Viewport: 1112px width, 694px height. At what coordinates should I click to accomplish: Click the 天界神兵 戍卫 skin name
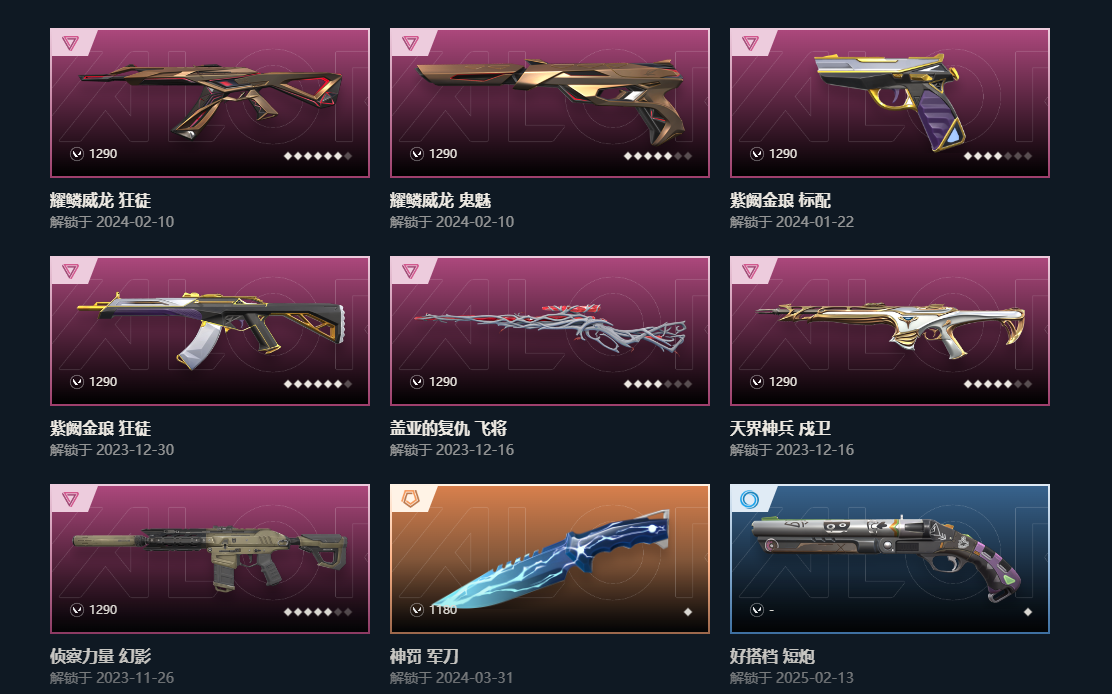(780, 428)
